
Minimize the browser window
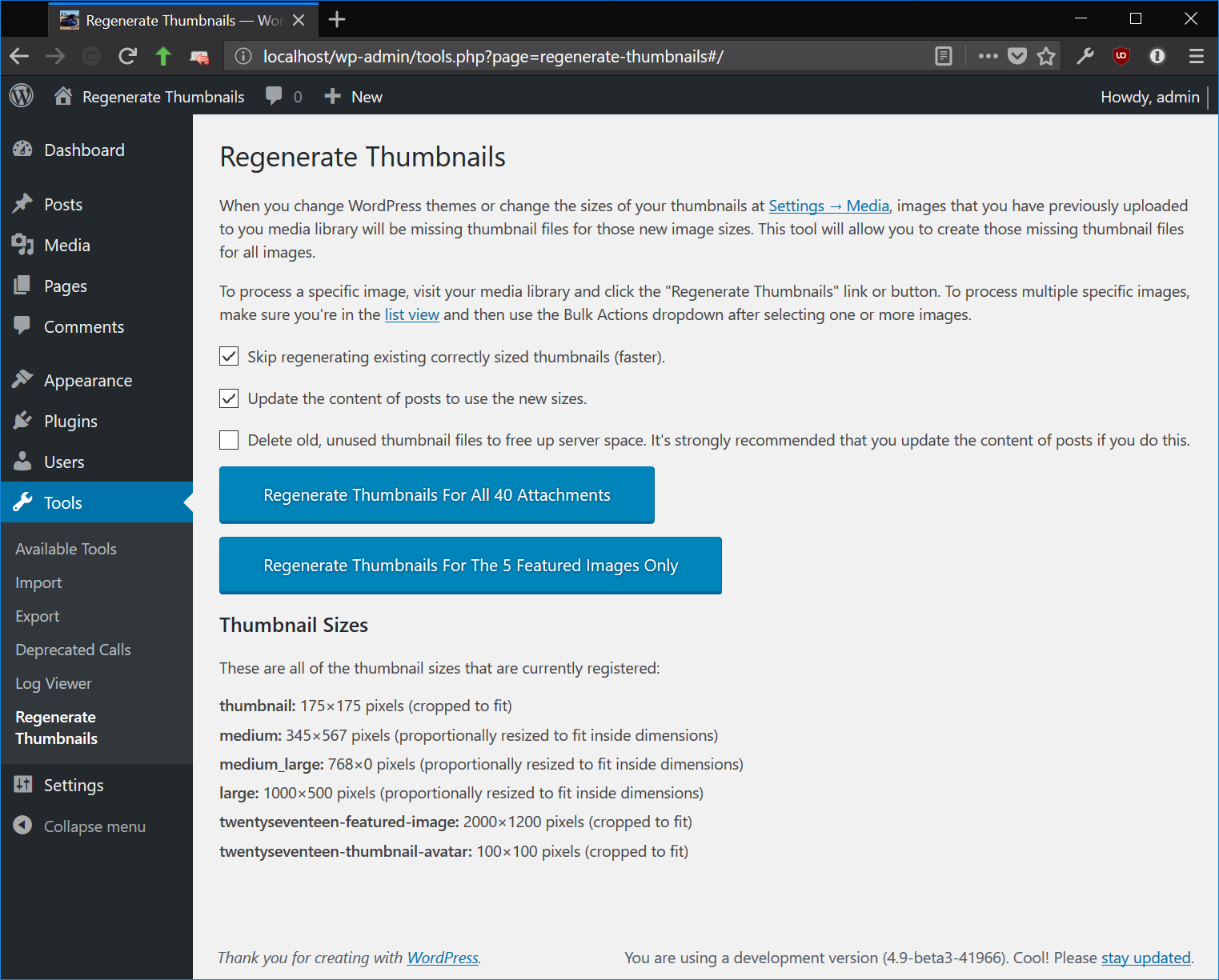click(x=1081, y=18)
